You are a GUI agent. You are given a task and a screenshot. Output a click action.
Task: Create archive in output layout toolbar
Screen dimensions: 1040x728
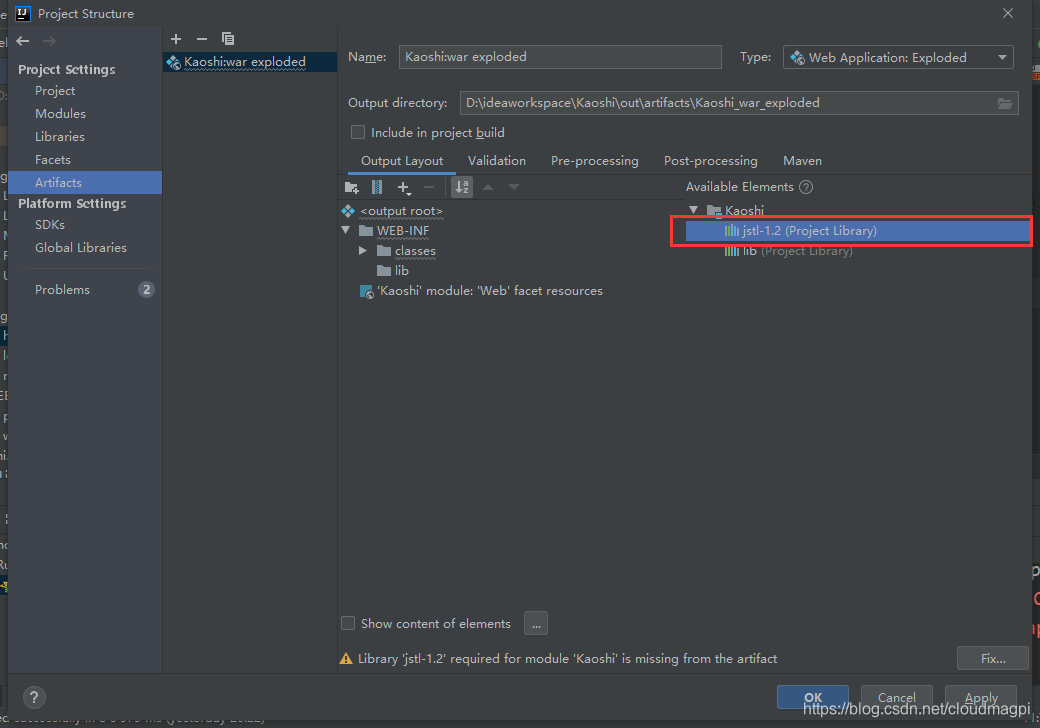[x=377, y=188]
